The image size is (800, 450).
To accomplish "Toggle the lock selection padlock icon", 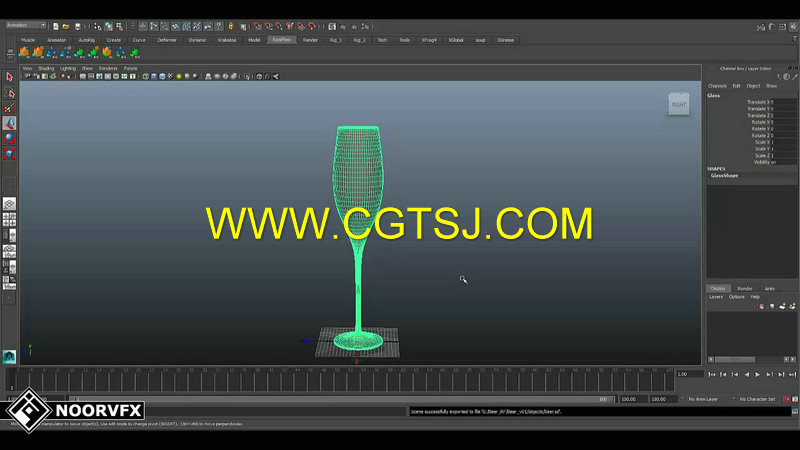I will [x=231, y=26].
